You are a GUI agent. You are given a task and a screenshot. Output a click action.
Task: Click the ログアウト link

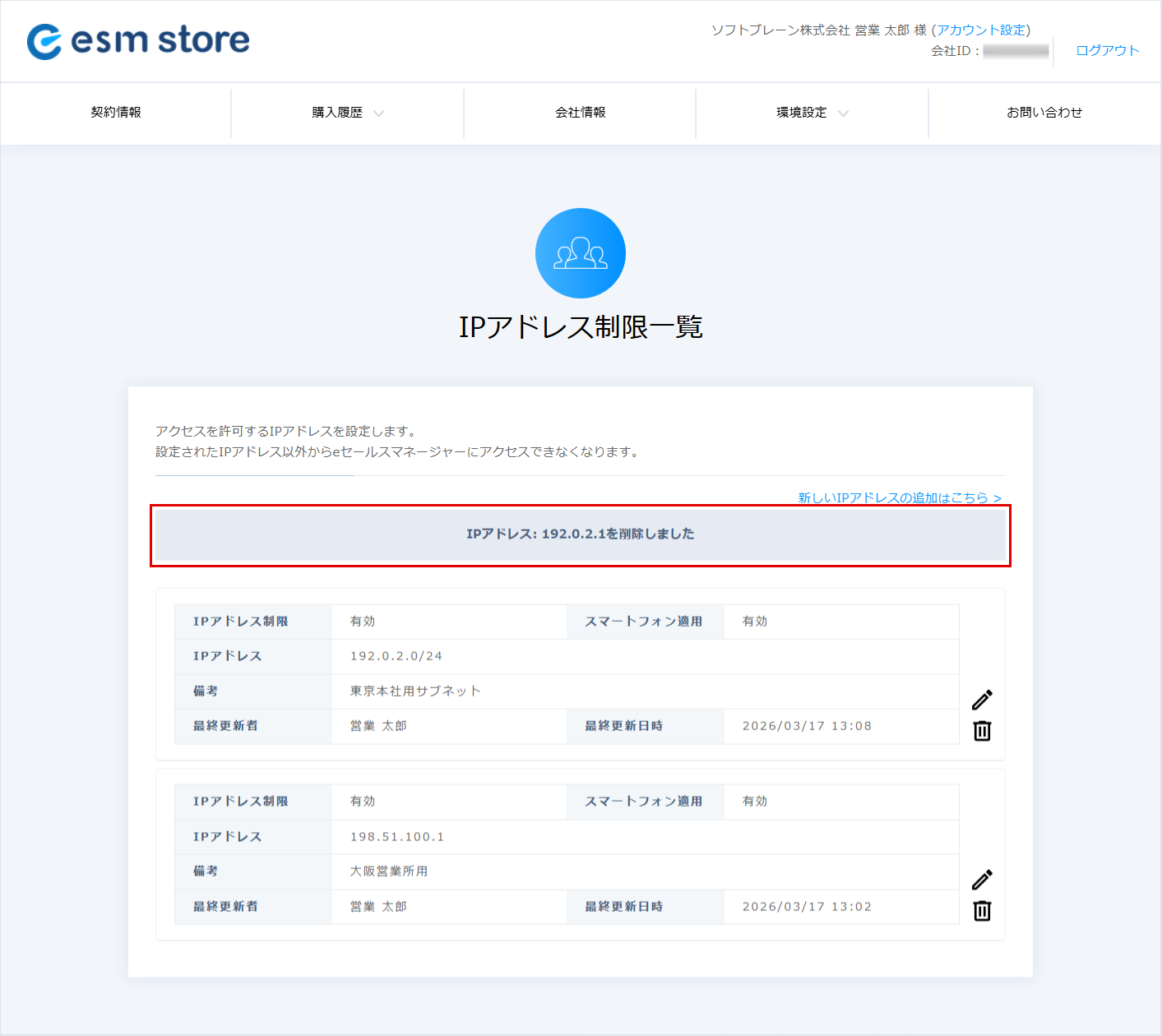tap(1108, 50)
